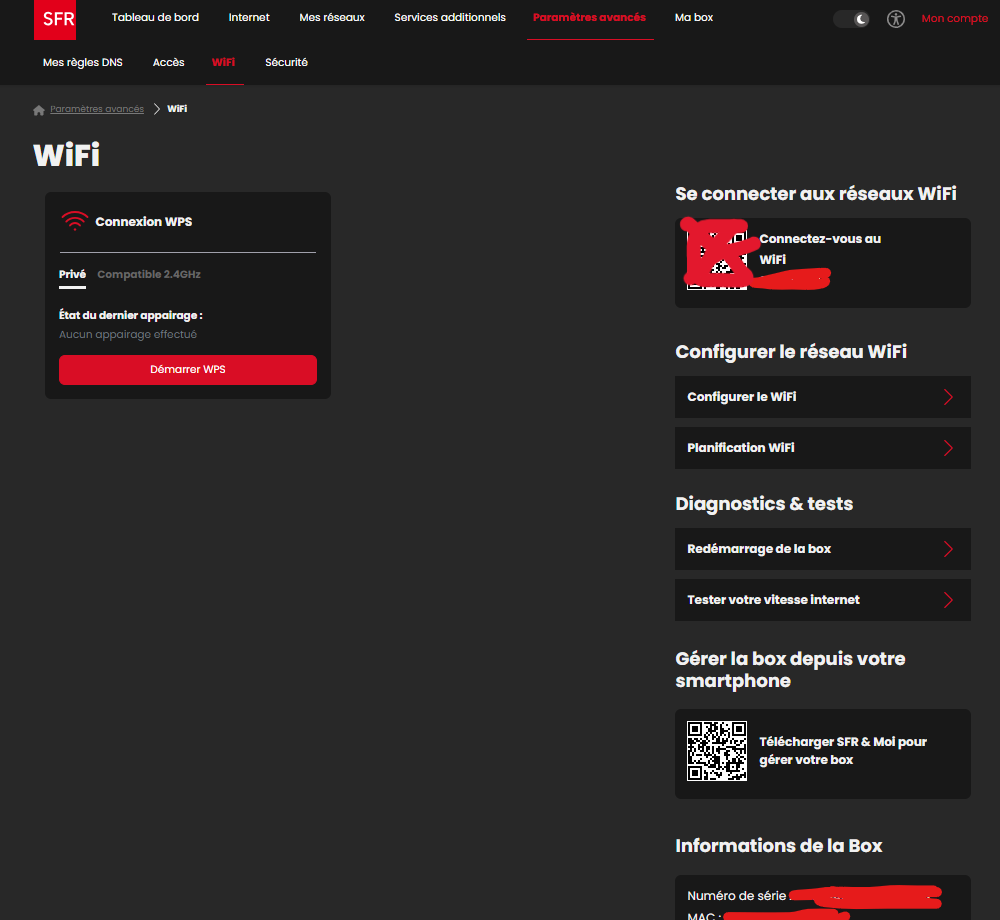Click the SFR & Moi QR code

(716, 751)
